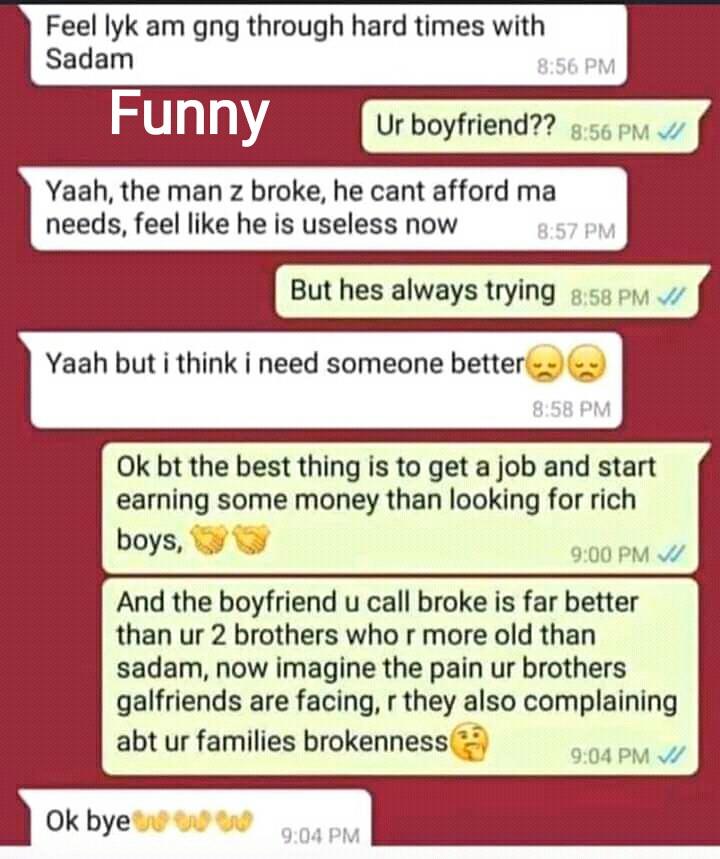The width and height of the screenshot is (720, 859).
Task: Select the 'And the boyfriend u call broke' message
Action: coord(400,677)
